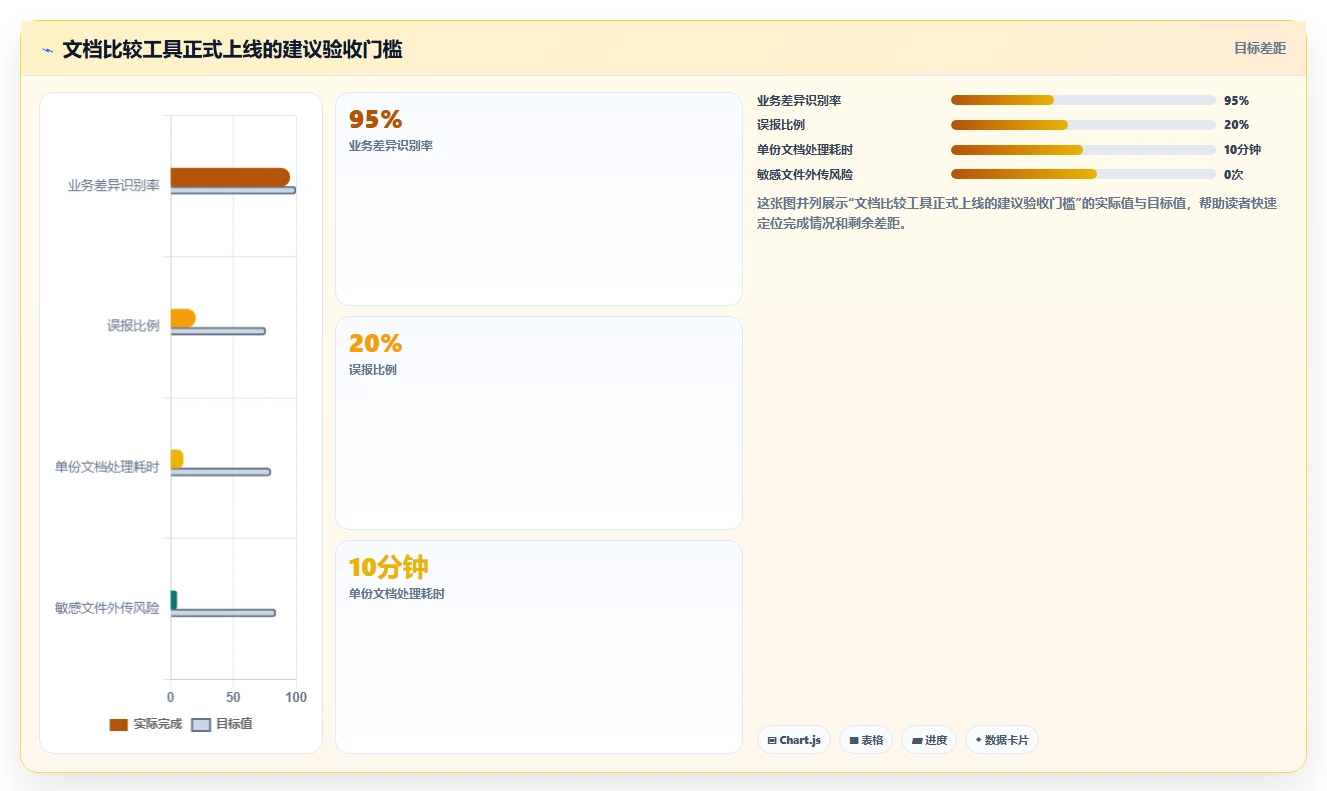Screen dimensions: 1327x791
Task: Click the 敏感文件外传风险 green bar in chart
Action: pos(174,600)
